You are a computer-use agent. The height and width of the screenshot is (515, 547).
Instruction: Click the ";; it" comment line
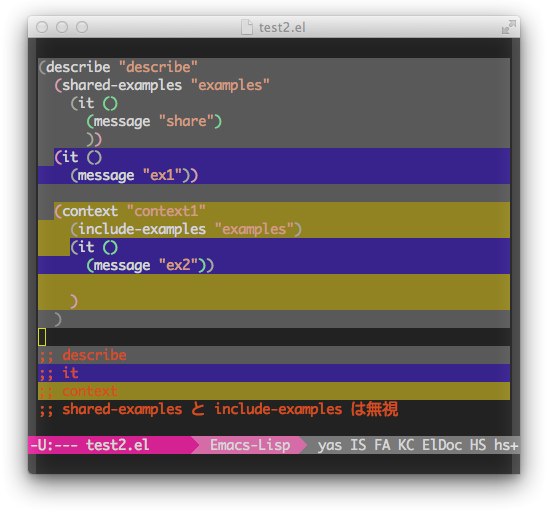pos(59,373)
